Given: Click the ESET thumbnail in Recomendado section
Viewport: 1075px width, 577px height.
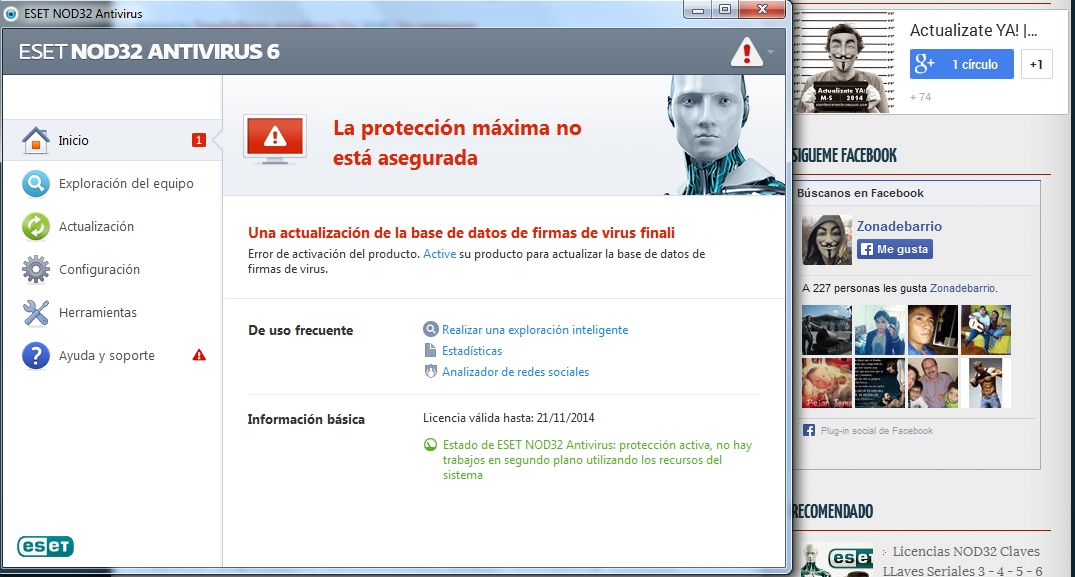Looking at the screenshot, I should click(x=836, y=560).
